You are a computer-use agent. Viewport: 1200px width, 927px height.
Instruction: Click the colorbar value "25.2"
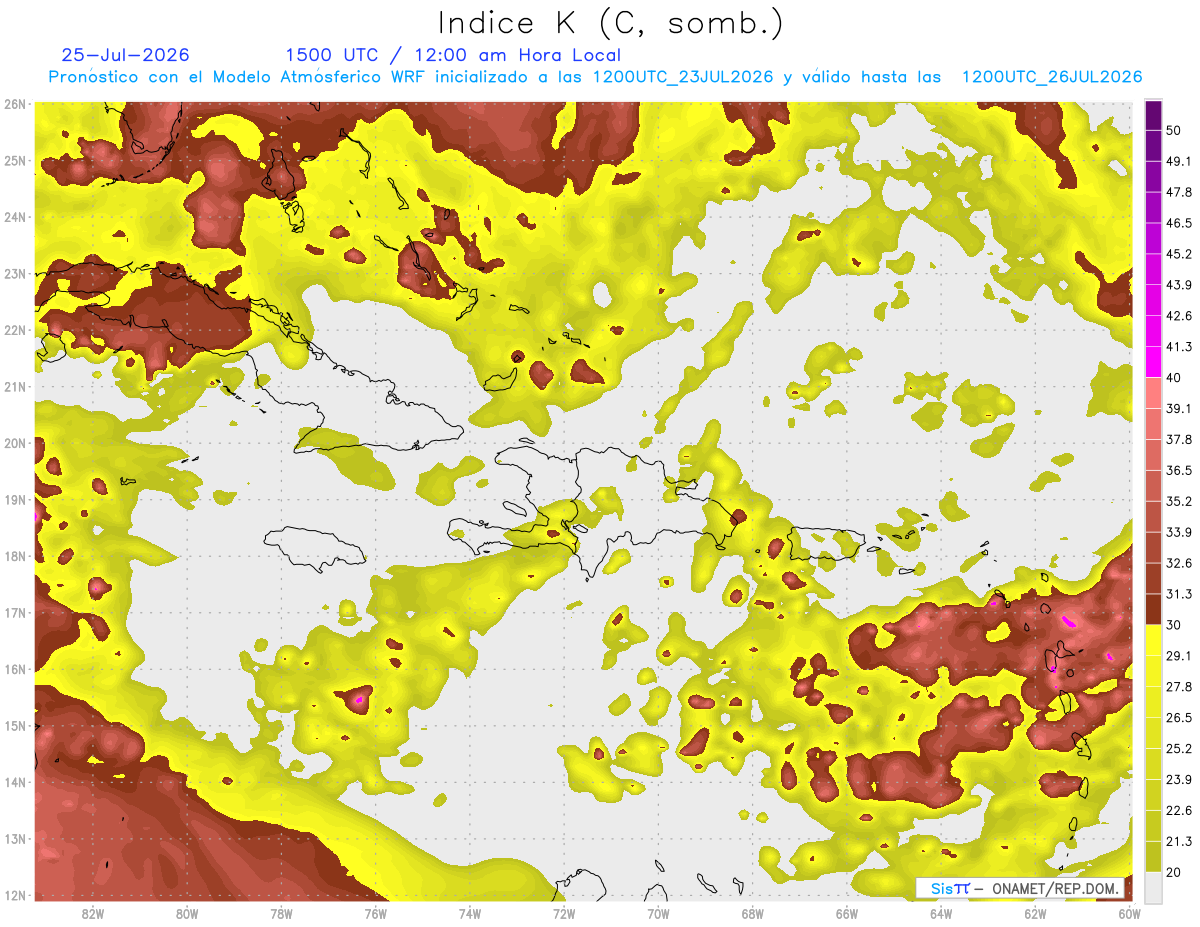(1178, 748)
